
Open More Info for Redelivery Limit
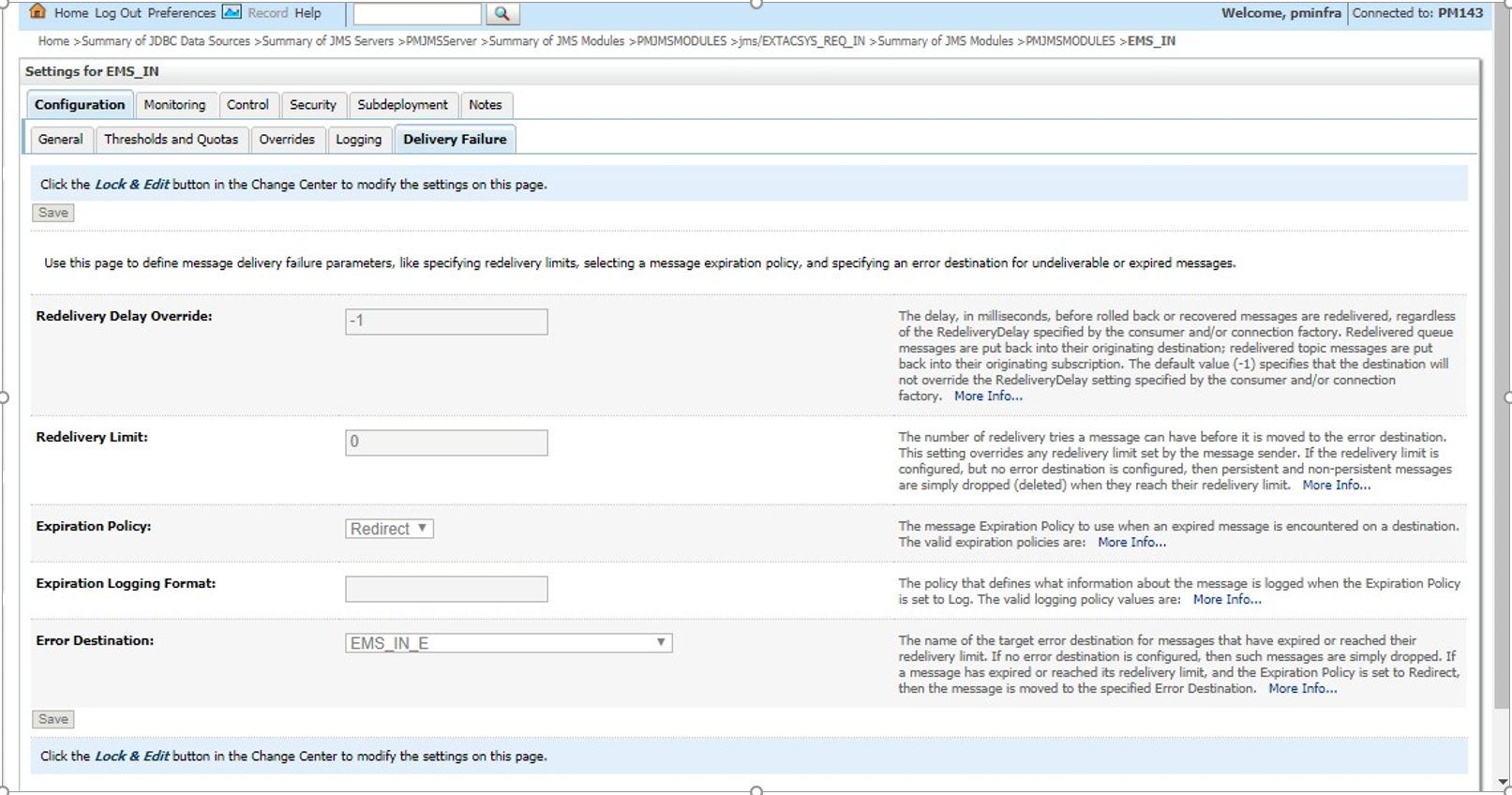1337,486
